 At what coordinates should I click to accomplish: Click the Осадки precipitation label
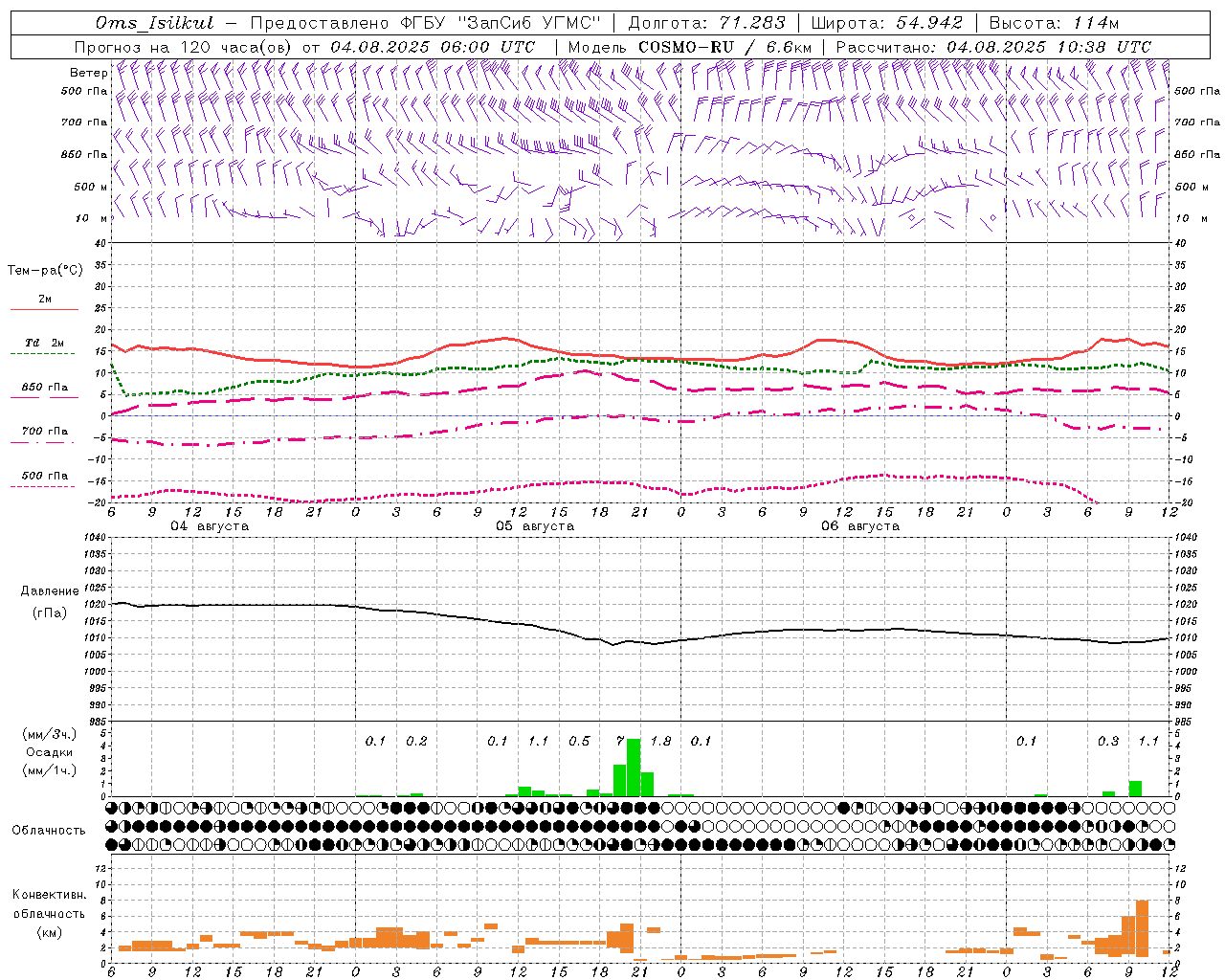click(50, 752)
